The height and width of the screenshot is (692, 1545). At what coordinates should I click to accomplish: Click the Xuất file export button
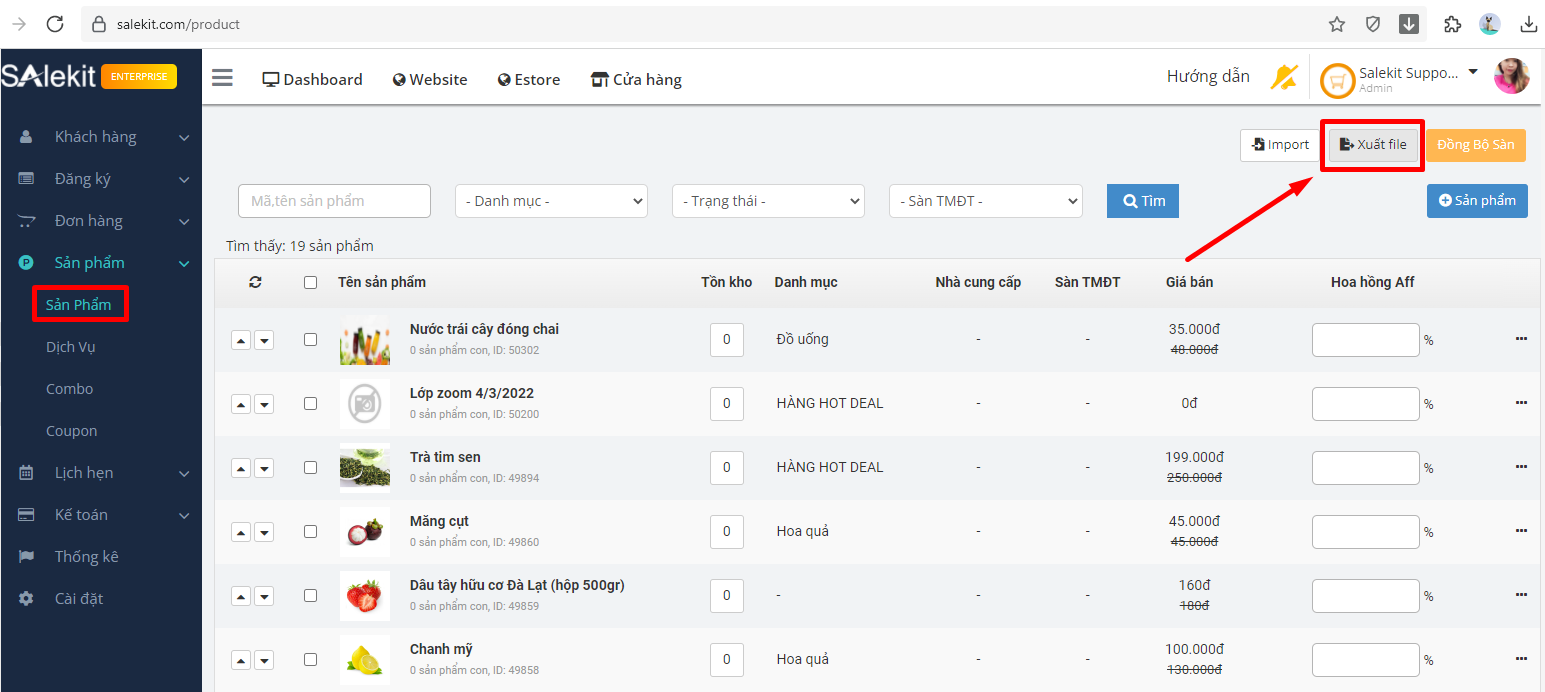(x=1373, y=145)
